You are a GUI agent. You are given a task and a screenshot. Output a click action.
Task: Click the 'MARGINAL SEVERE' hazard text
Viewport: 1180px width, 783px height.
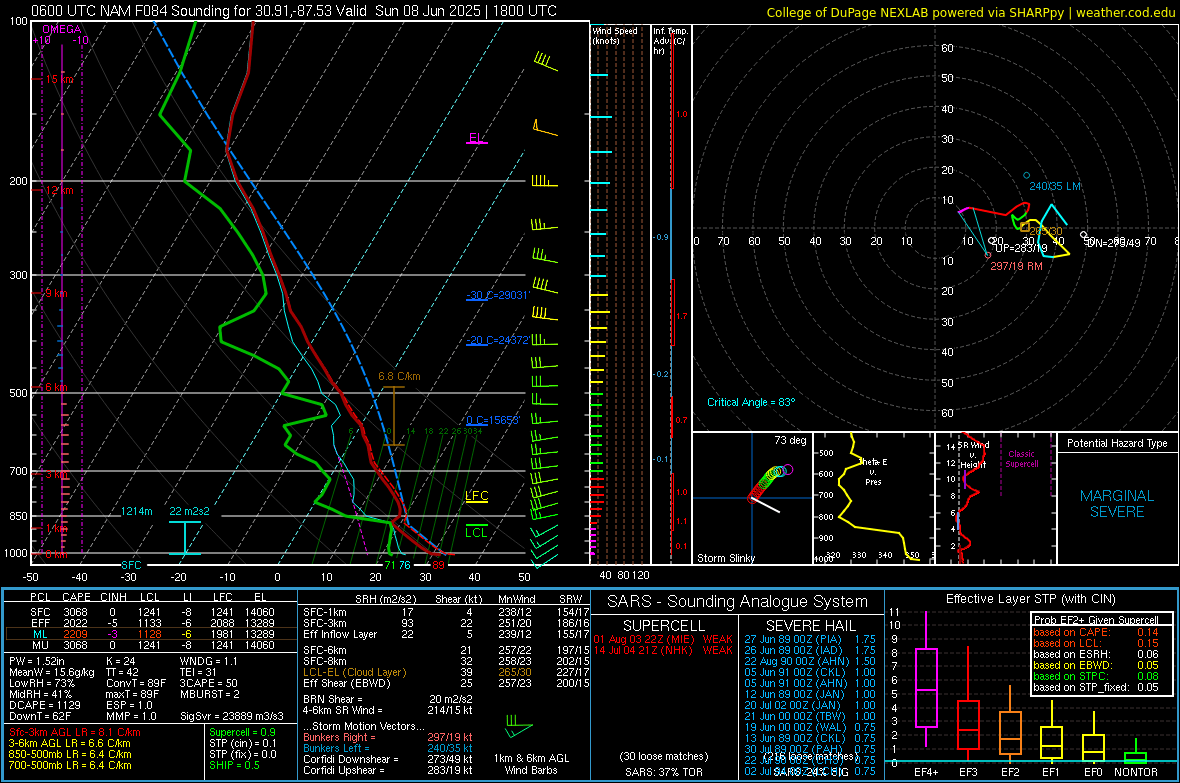[1117, 504]
